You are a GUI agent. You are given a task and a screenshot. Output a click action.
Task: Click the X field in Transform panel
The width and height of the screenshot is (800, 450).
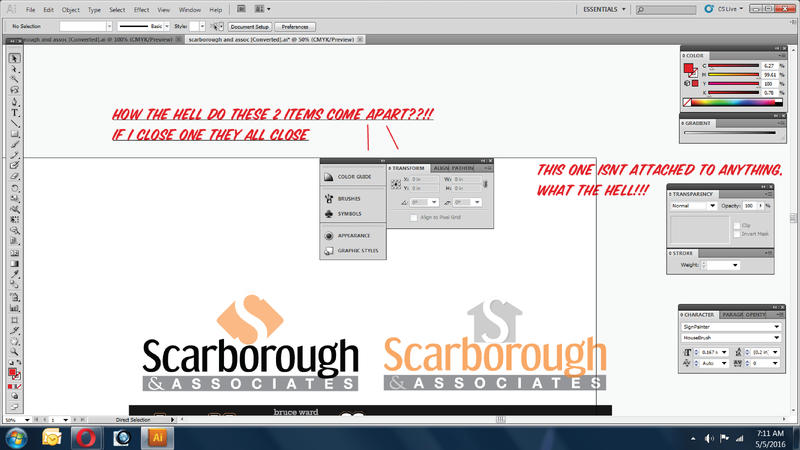(x=425, y=180)
